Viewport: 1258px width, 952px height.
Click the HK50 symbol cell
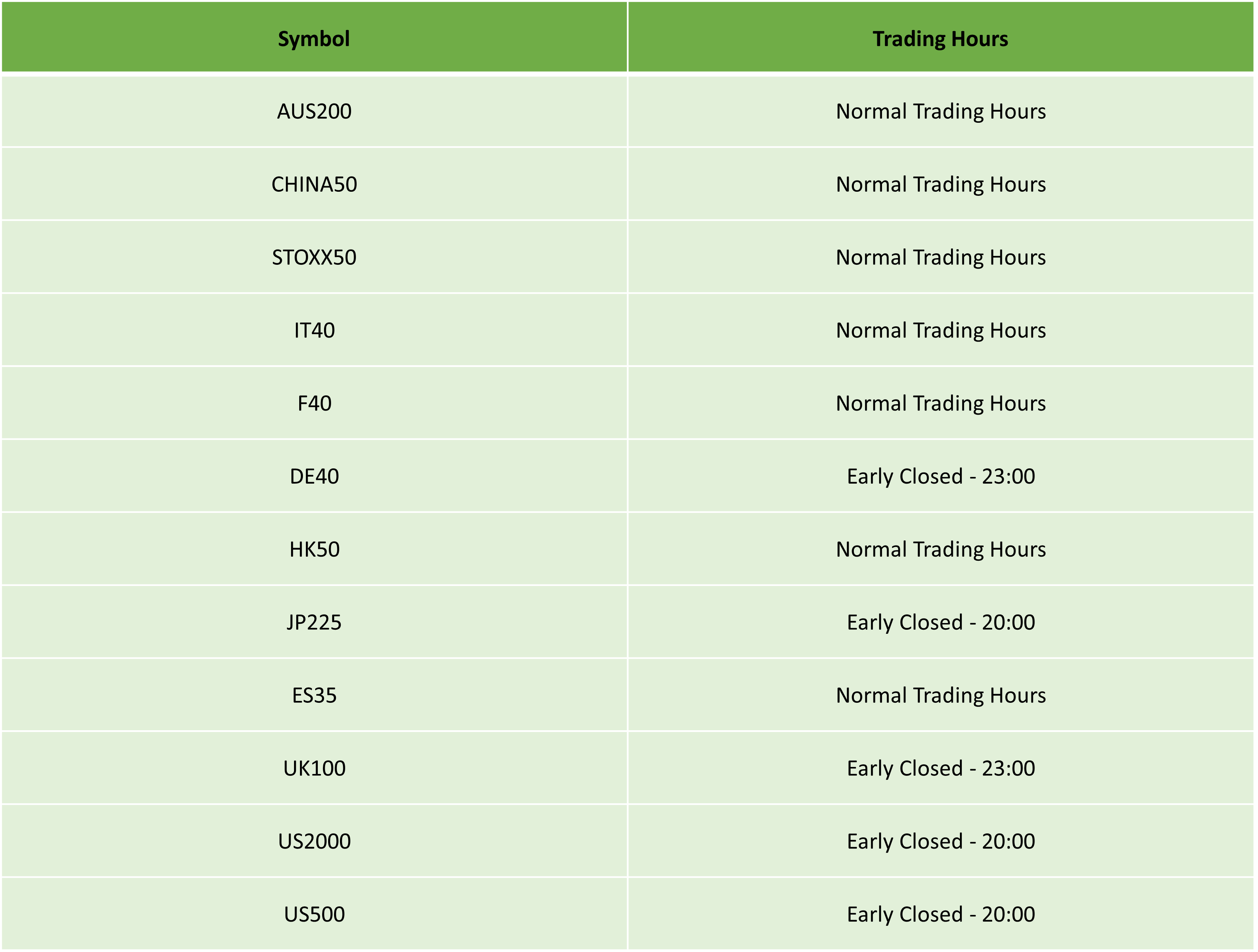point(314,549)
